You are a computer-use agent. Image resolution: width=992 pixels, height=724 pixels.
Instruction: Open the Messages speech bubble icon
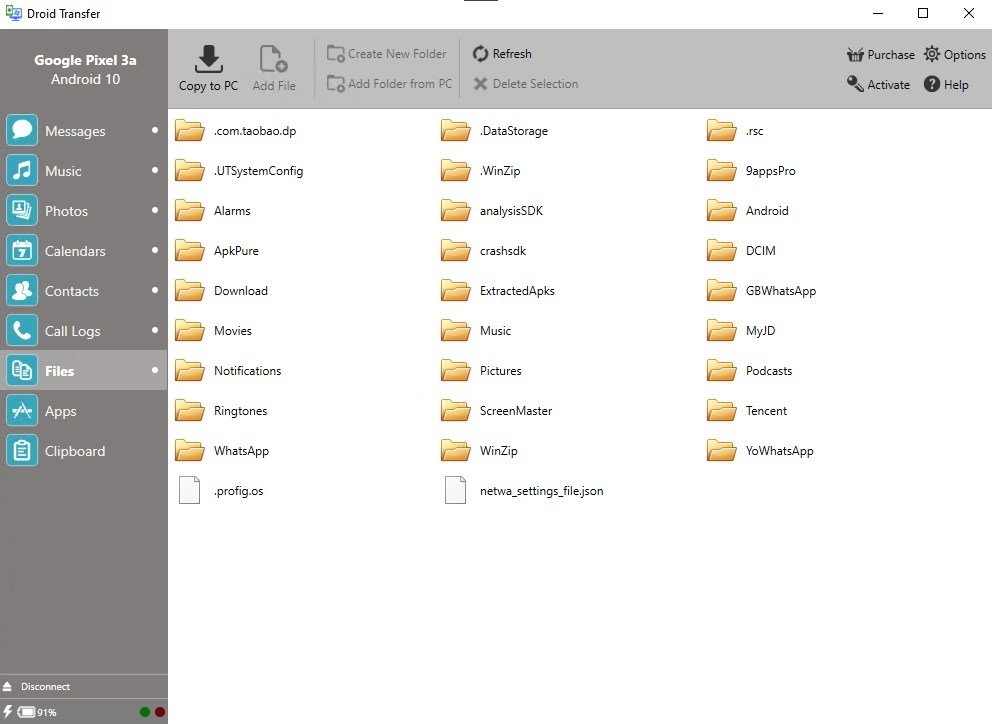(x=22, y=130)
